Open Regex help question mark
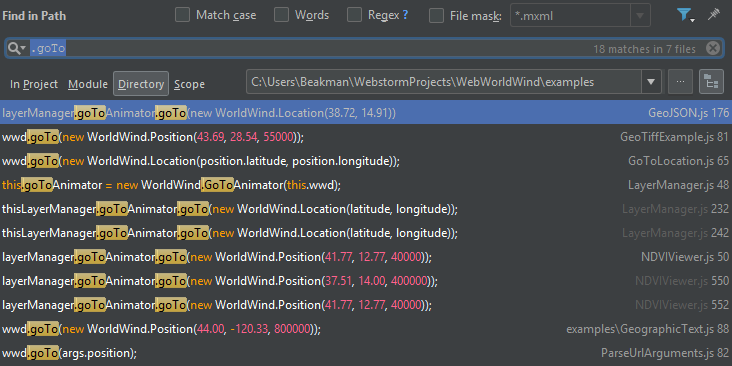 pos(405,15)
